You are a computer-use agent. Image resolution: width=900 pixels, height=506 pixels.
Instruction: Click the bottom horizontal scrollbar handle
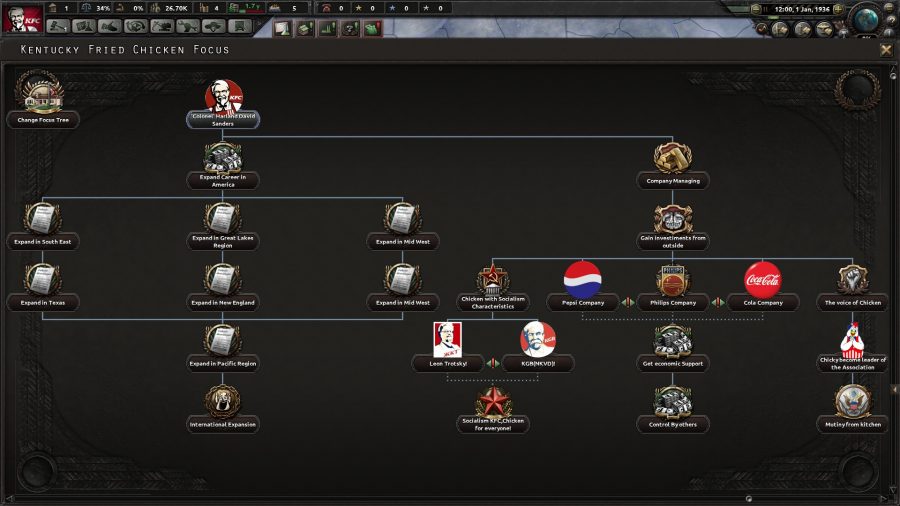tap(748, 499)
